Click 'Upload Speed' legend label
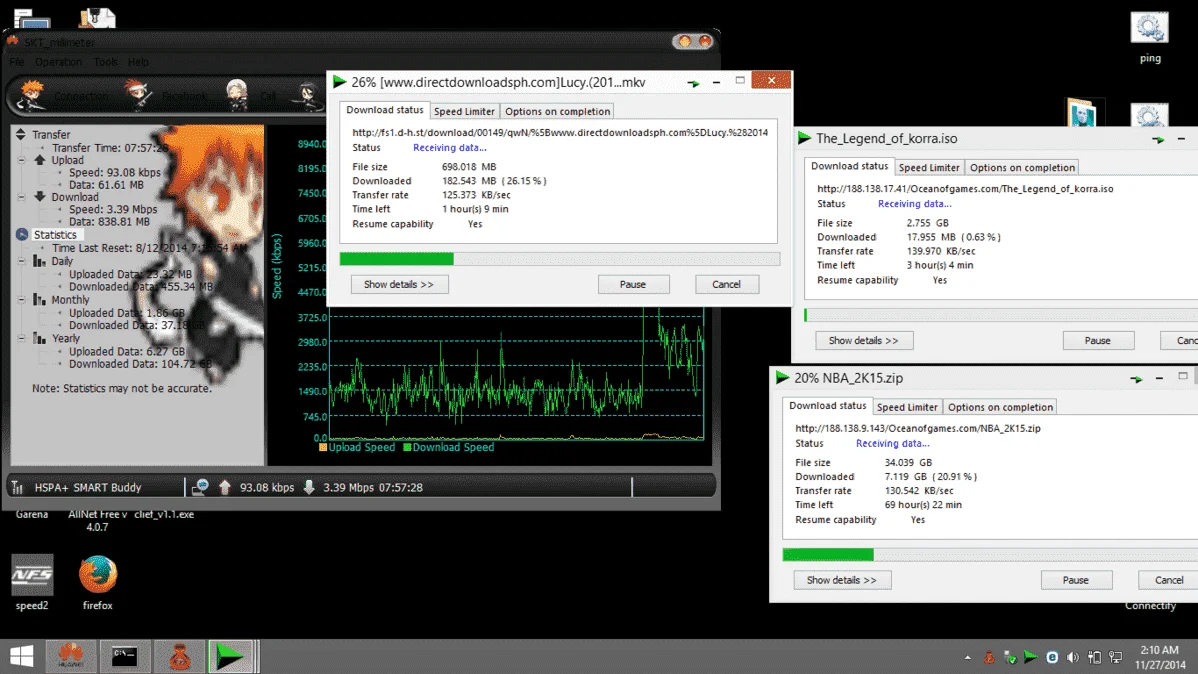Screen dimensions: 1198x674 pos(361,447)
